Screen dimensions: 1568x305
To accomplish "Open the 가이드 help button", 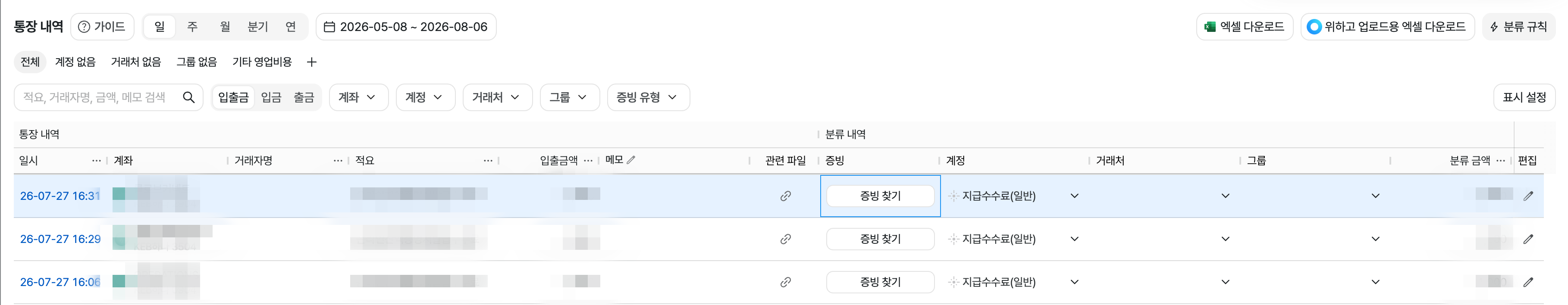I will pyautogui.click(x=102, y=27).
